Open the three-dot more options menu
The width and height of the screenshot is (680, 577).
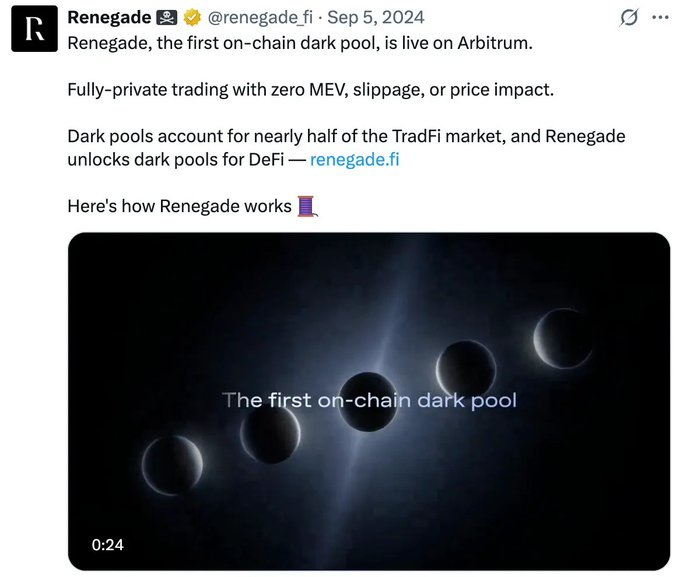tap(659, 18)
